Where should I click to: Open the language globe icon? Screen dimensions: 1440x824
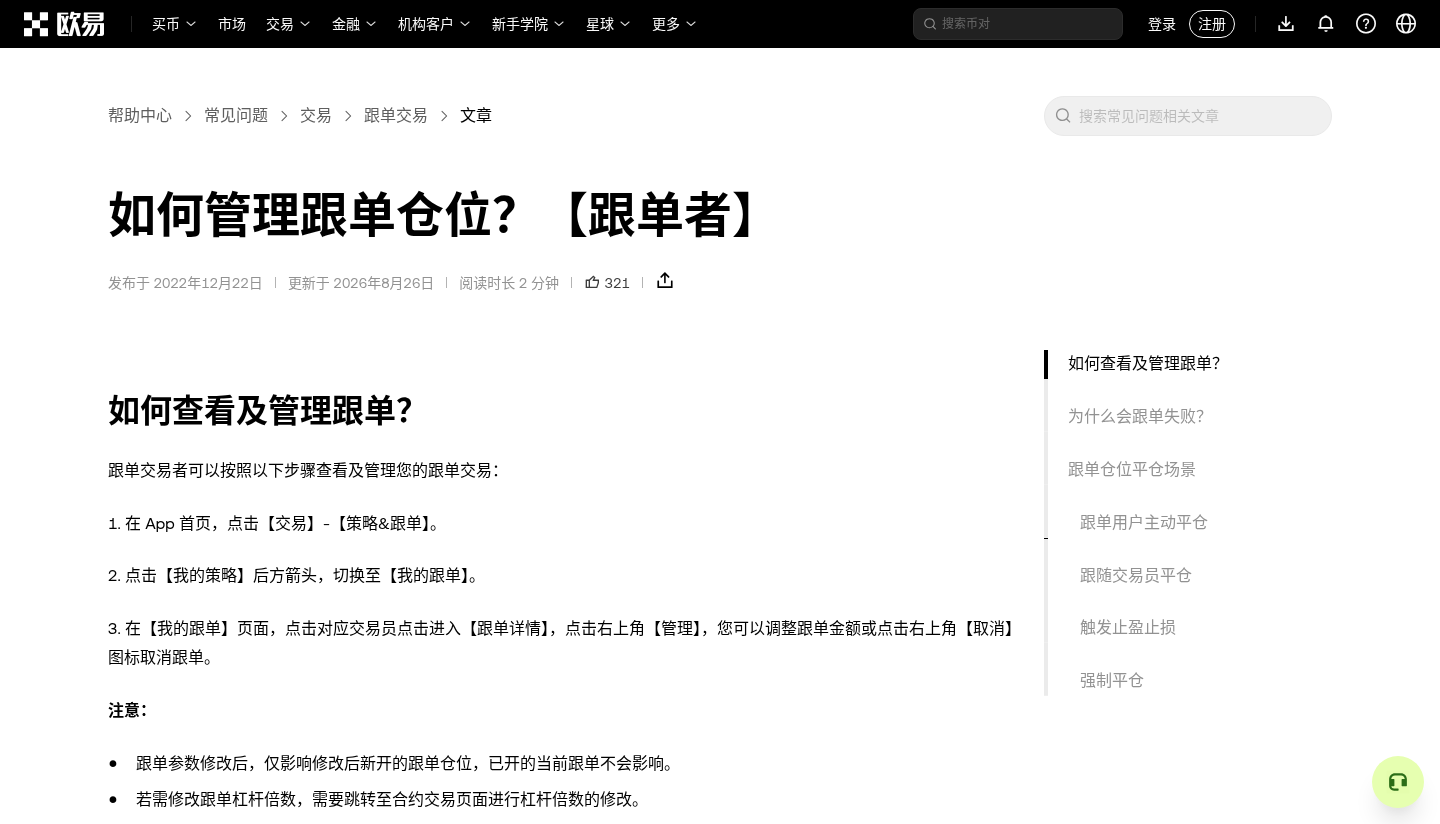[x=1406, y=24]
